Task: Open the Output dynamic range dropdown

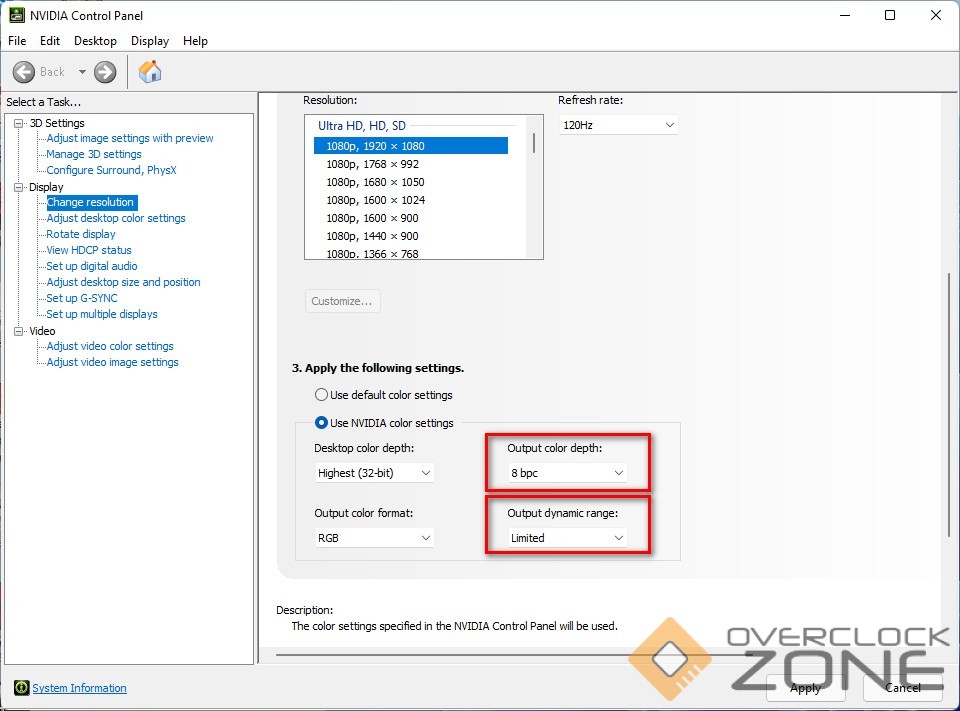Action: 567,538
